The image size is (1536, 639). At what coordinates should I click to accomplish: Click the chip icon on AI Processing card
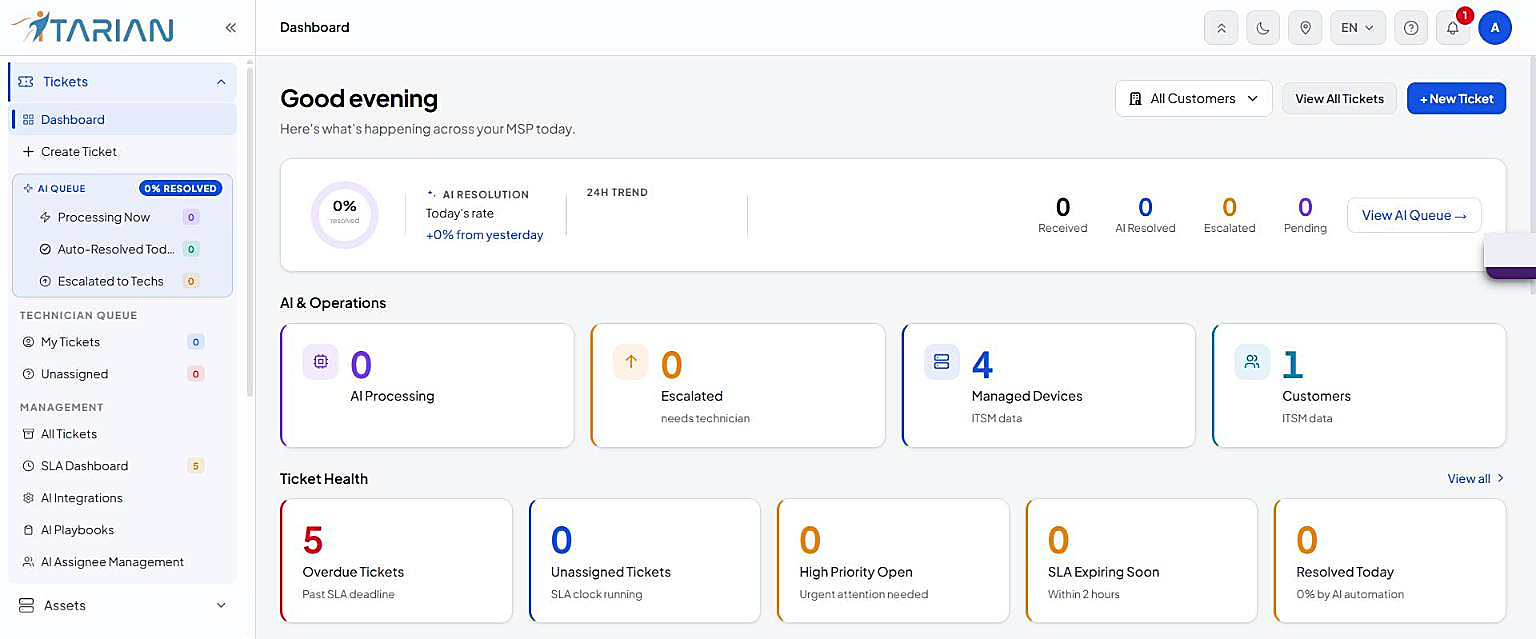tap(320, 362)
